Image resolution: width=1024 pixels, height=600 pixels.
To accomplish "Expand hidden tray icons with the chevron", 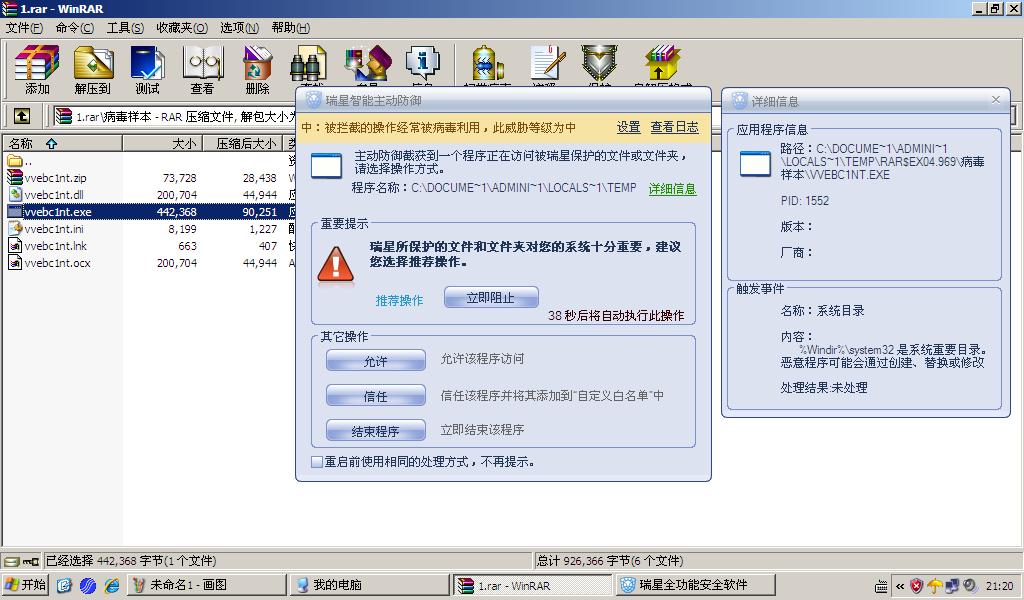I will coord(900,586).
